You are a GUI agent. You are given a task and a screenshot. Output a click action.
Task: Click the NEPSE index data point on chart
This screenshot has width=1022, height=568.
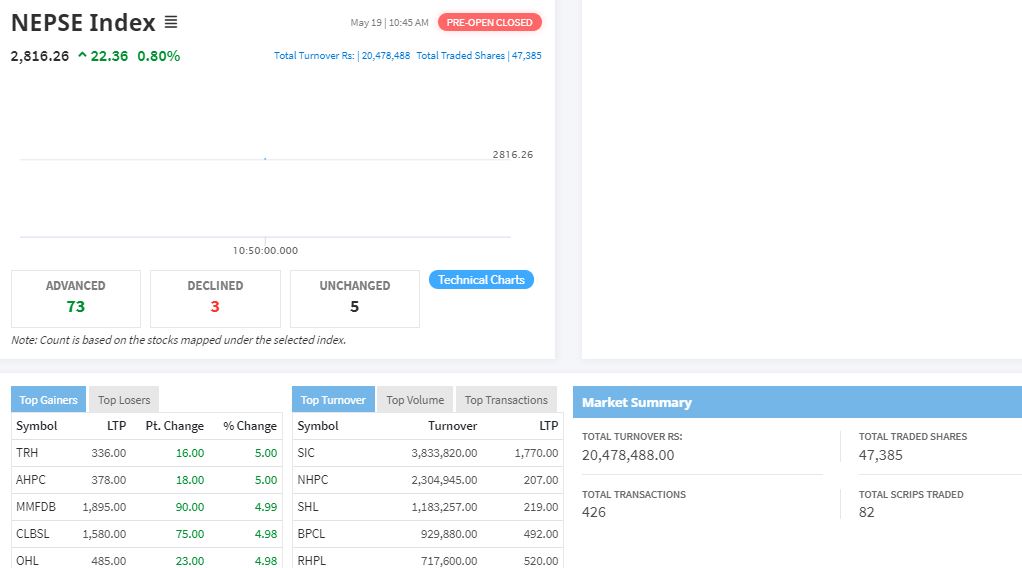tap(265, 158)
